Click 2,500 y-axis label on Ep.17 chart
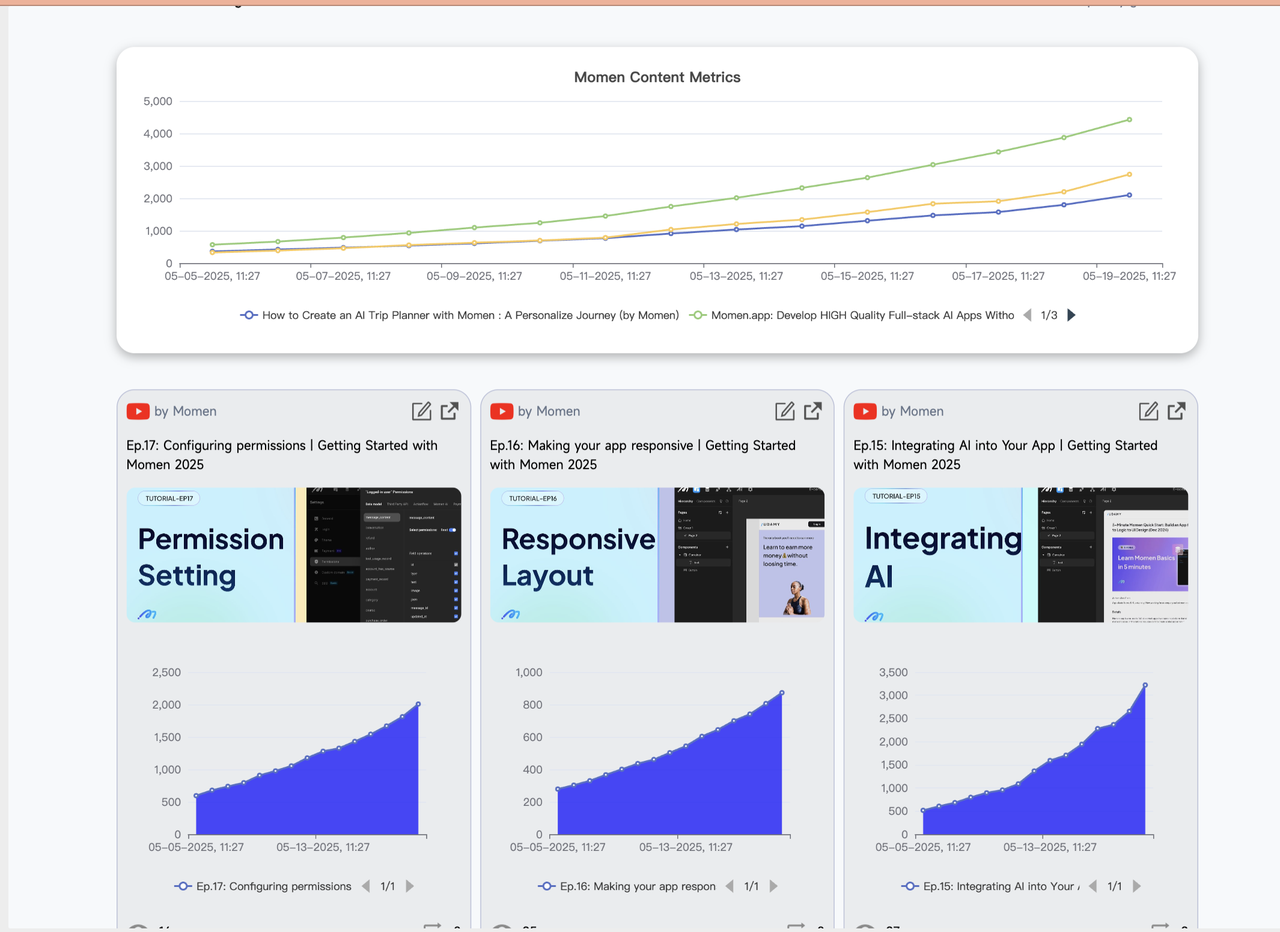Image resolution: width=1280 pixels, height=932 pixels. [166, 672]
